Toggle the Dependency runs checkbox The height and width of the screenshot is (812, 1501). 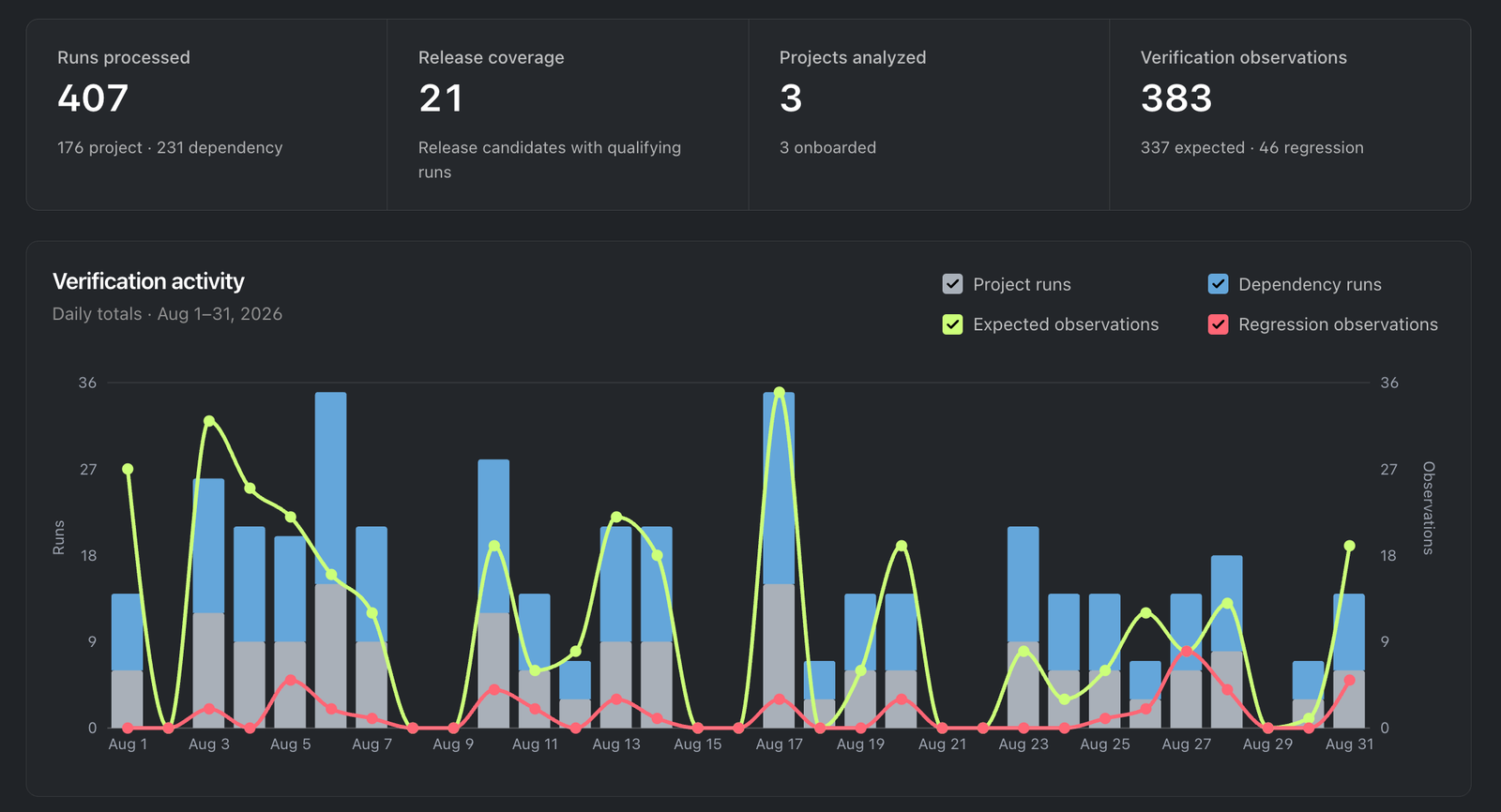[1218, 284]
